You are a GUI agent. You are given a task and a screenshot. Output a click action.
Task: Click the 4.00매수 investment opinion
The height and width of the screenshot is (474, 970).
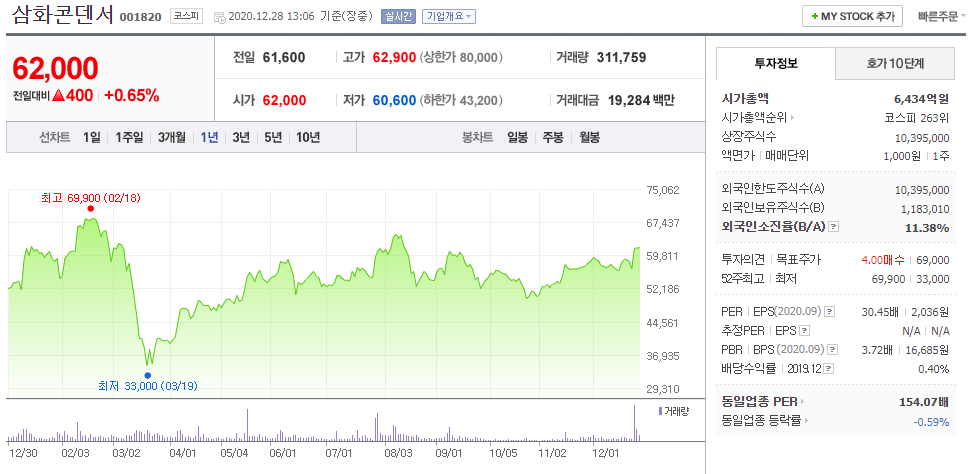pyautogui.click(x=882, y=260)
